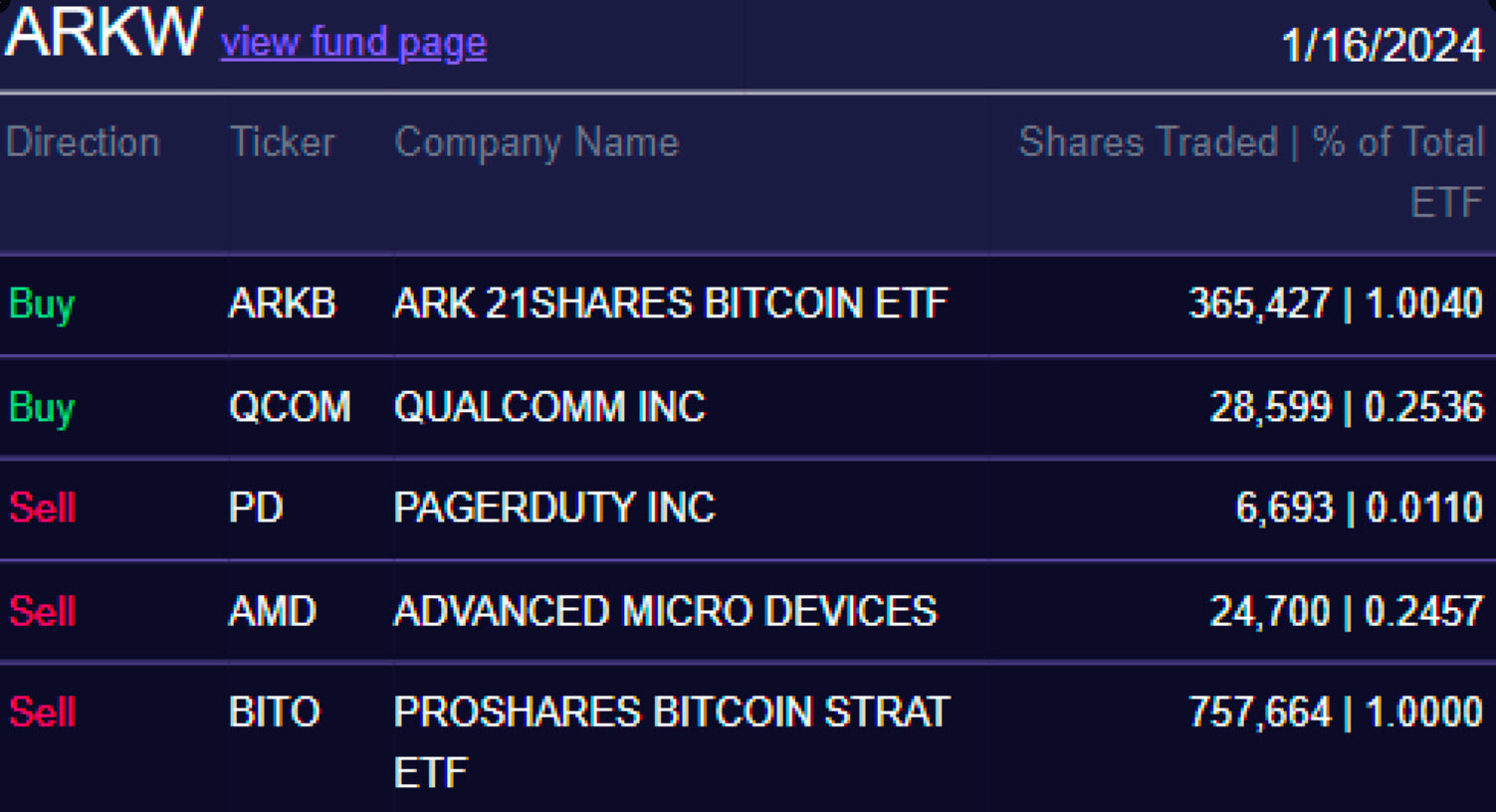1496x812 pixels.
Task: Click the Direction column header
Action: 83,142
